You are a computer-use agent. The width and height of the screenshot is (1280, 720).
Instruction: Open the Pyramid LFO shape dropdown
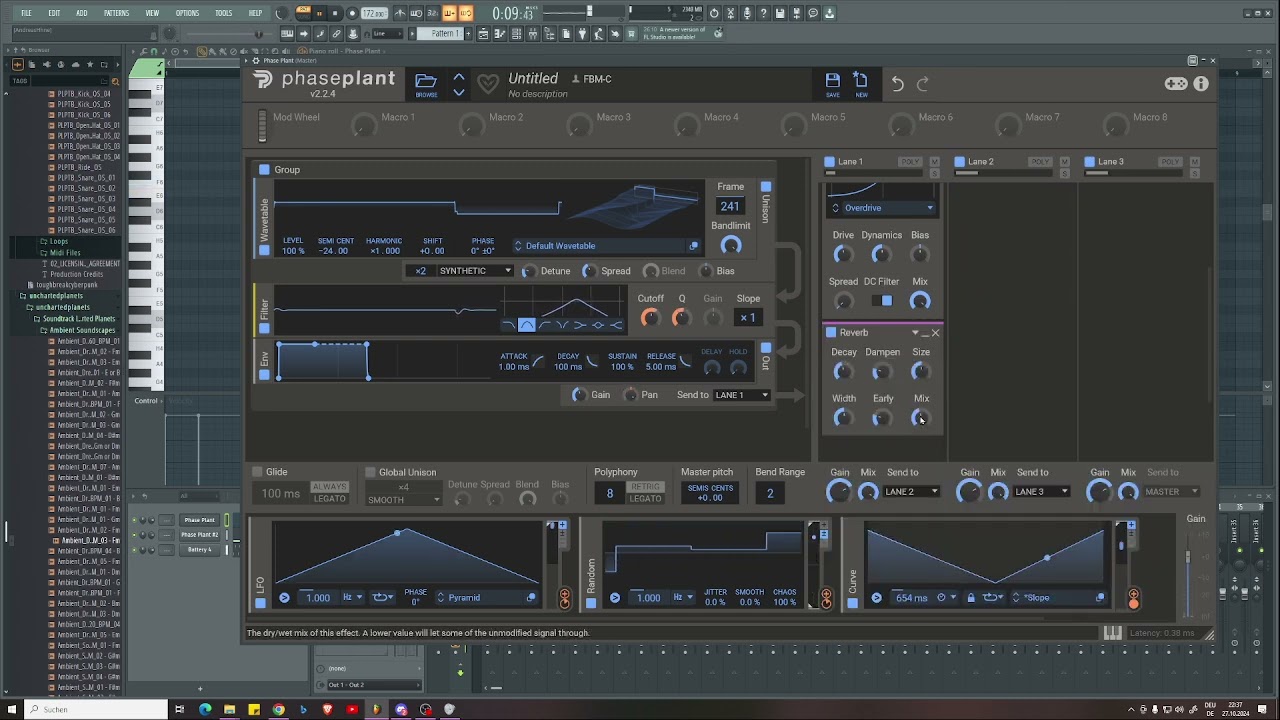click(x=480, y=598)
